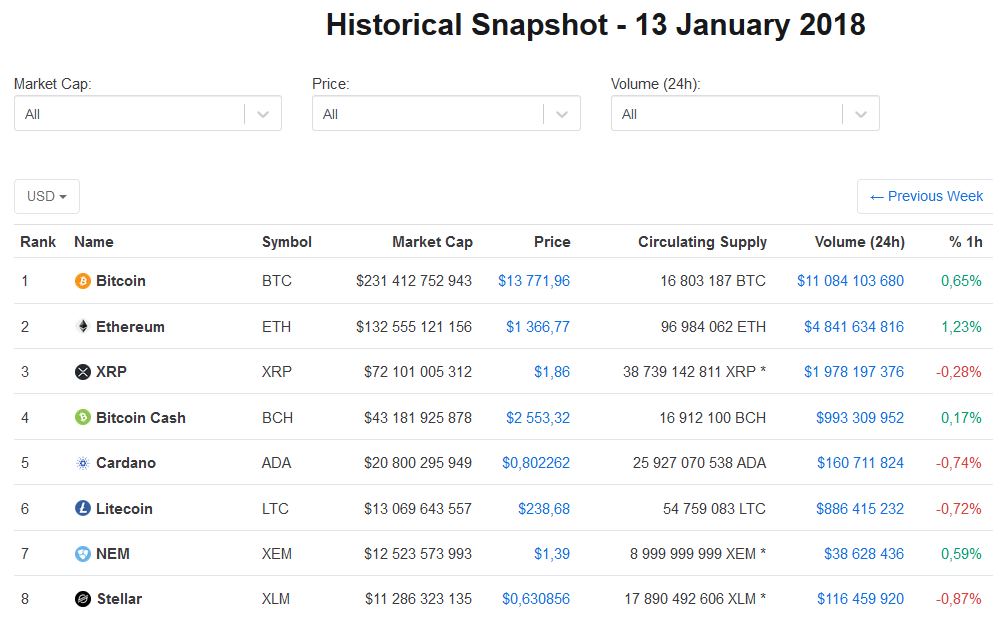Click the Cardano logo icon
Viewport: 993px width, 618px height.
tap(83, 463)
